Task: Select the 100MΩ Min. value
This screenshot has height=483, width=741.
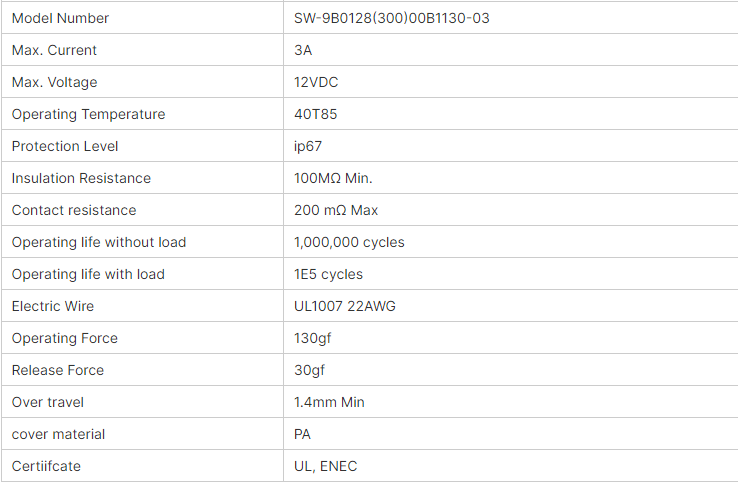Action: coord(333,178)
